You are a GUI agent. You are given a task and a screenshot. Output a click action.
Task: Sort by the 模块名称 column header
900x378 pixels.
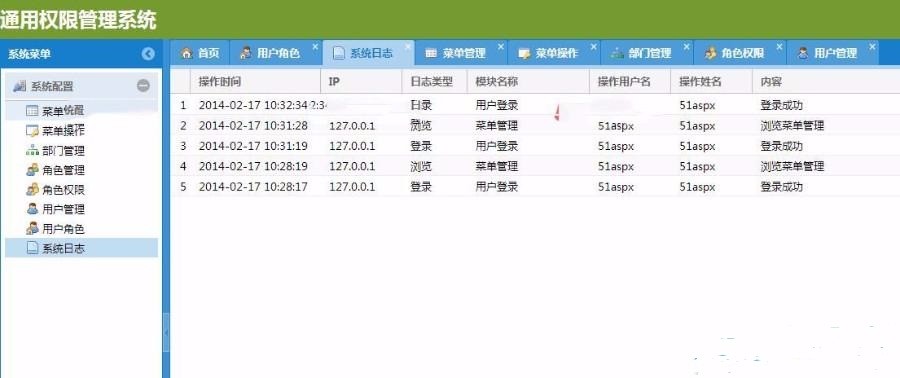pyautogui.click(x=528, y=81)
